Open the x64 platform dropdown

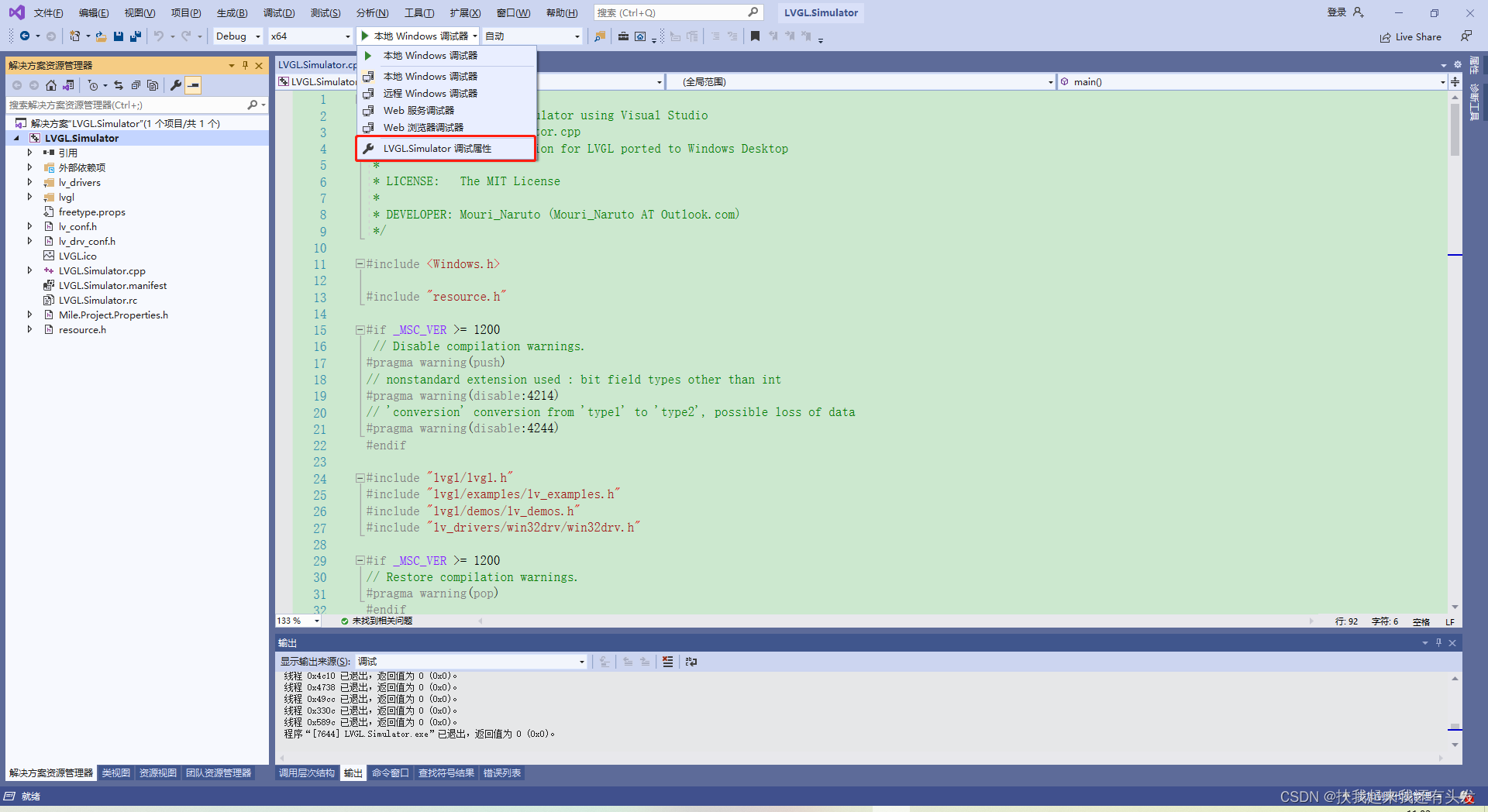tap(310, 36)
